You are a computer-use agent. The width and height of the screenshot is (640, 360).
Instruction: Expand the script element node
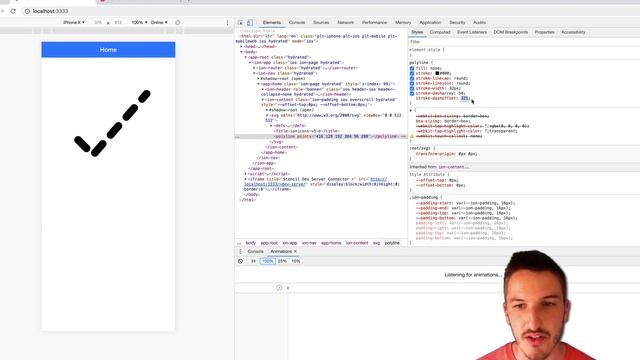click(246, 173)
